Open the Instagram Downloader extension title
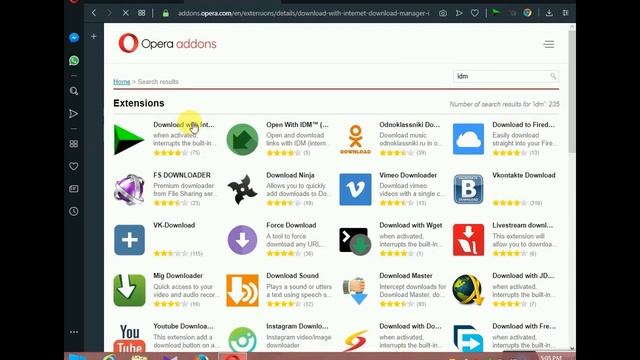Screen dimensions: 640x360 297,326
